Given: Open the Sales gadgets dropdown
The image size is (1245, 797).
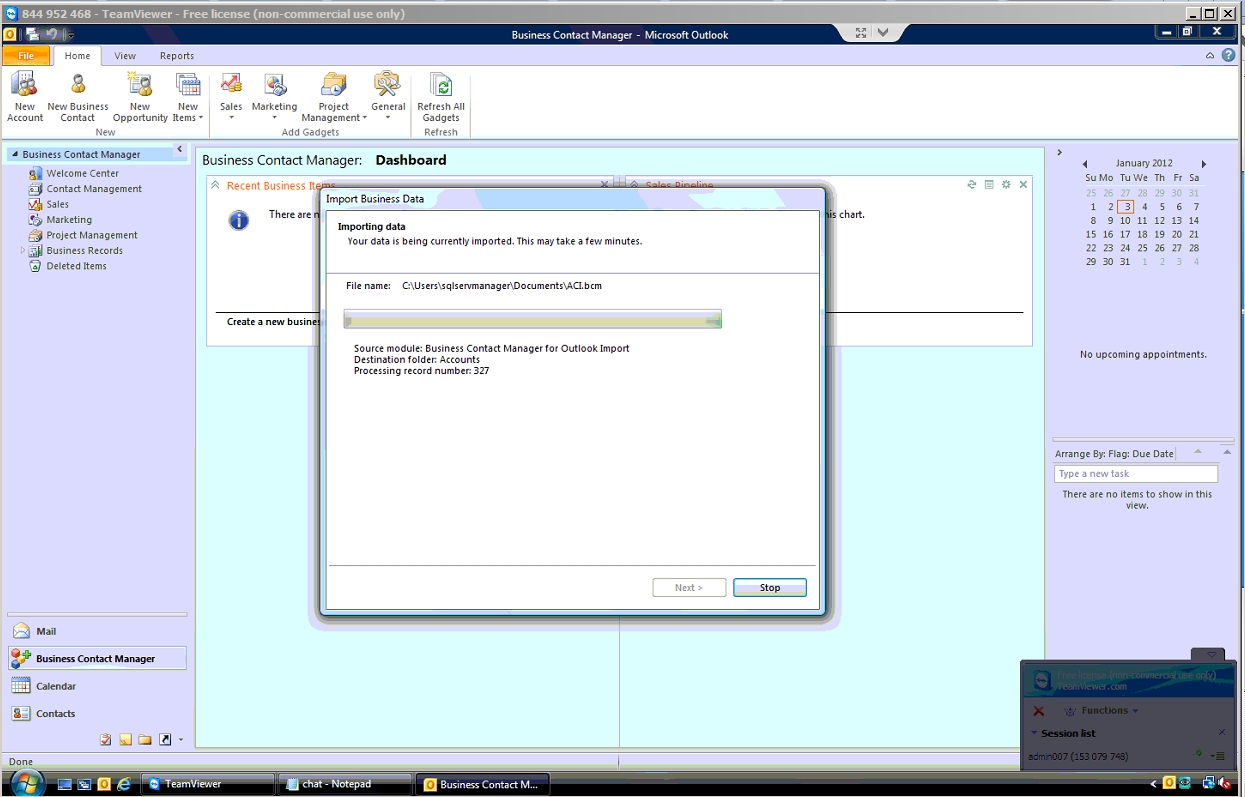Looking at the screenshot, I should click(x=231, y=98).
